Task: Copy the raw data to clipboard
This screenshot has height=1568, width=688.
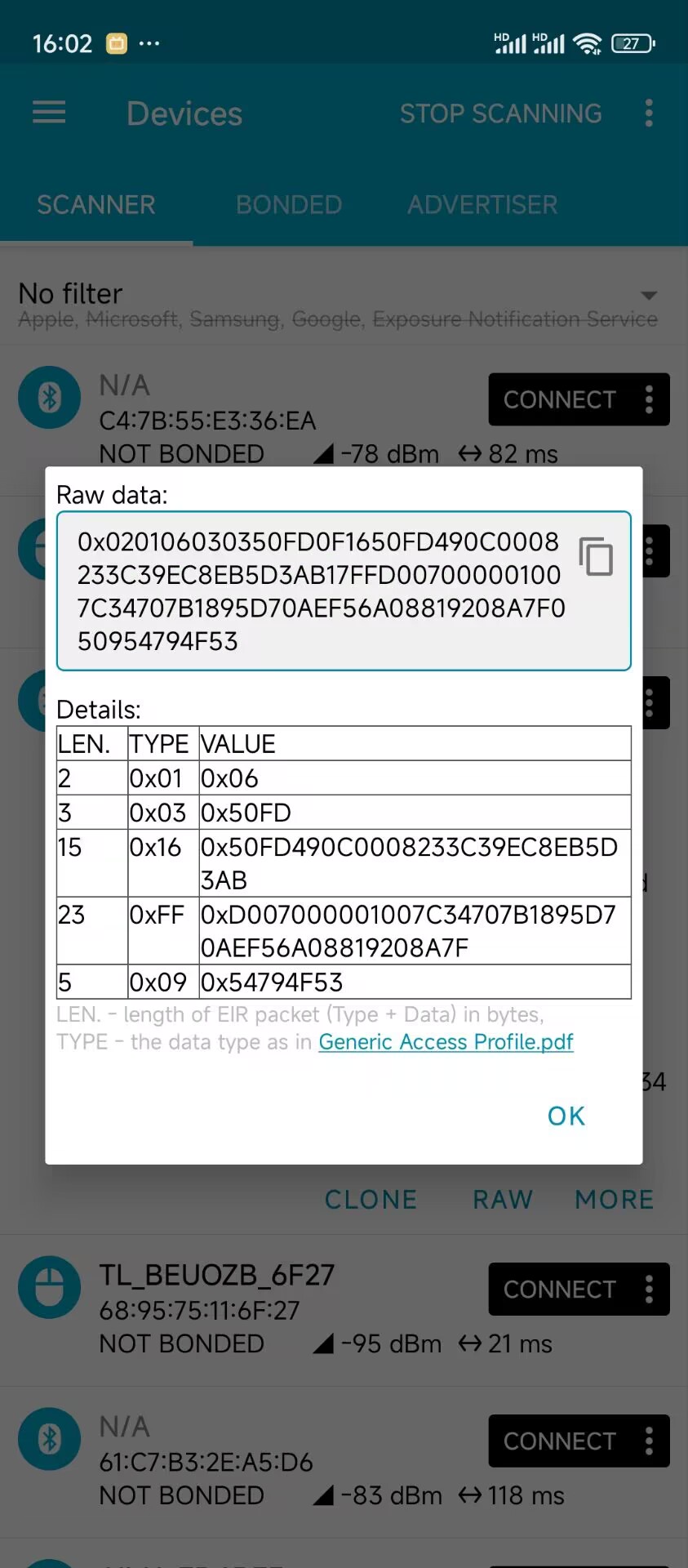Action: pyautogui.click(x=596, y=557)
